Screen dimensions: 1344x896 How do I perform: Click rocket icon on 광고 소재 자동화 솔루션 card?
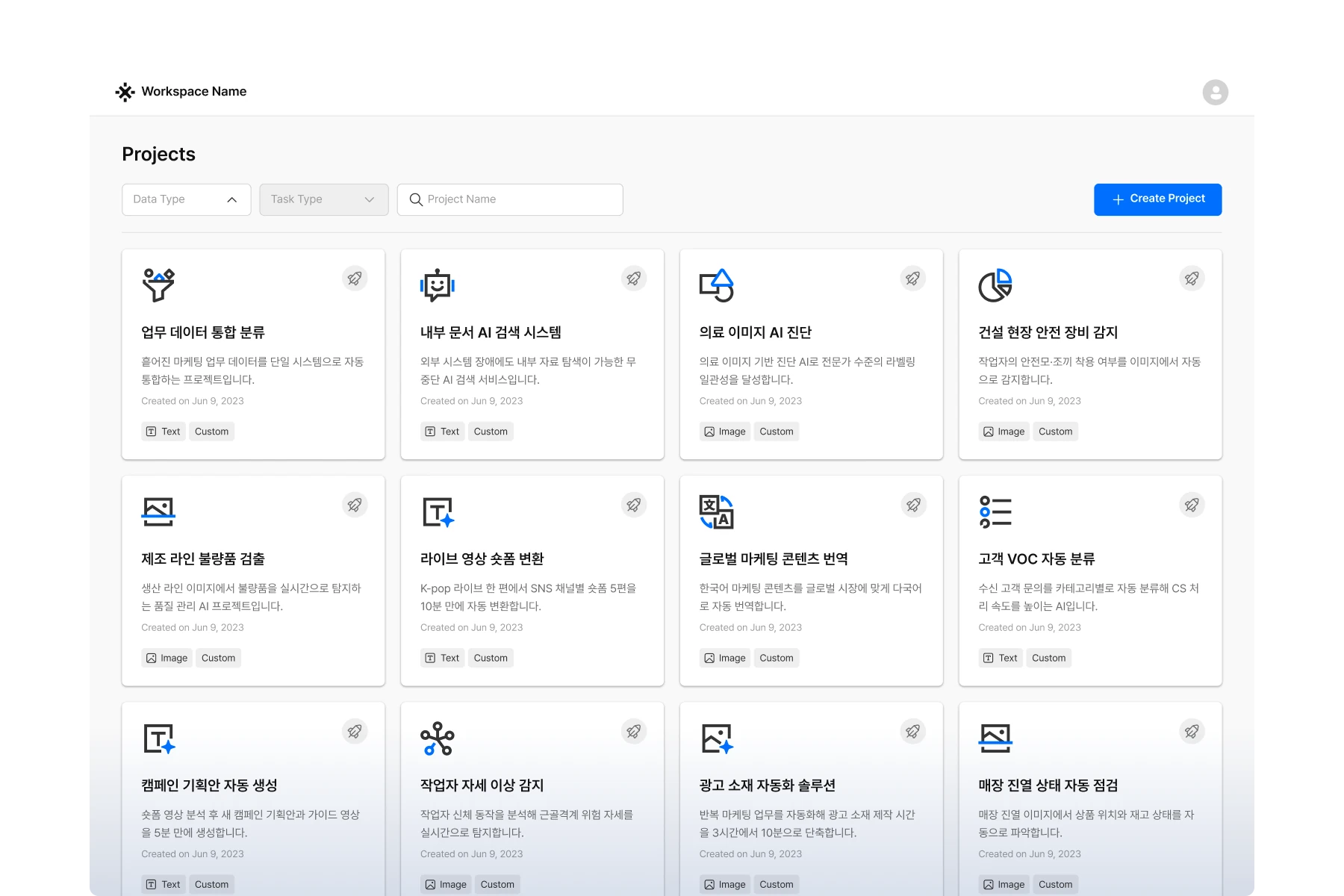(913, 731)
